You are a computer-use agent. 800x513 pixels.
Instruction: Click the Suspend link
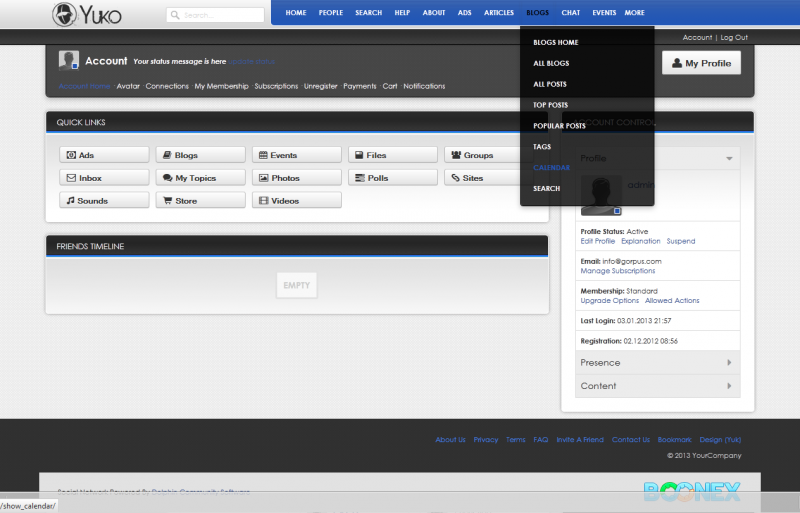point(681,241)
